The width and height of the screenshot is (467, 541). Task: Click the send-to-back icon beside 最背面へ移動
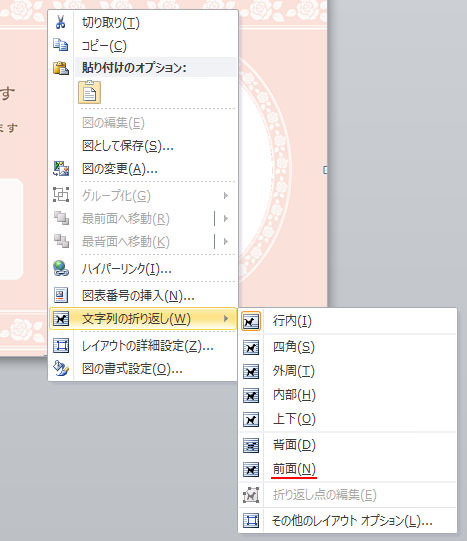coord(61,241)
